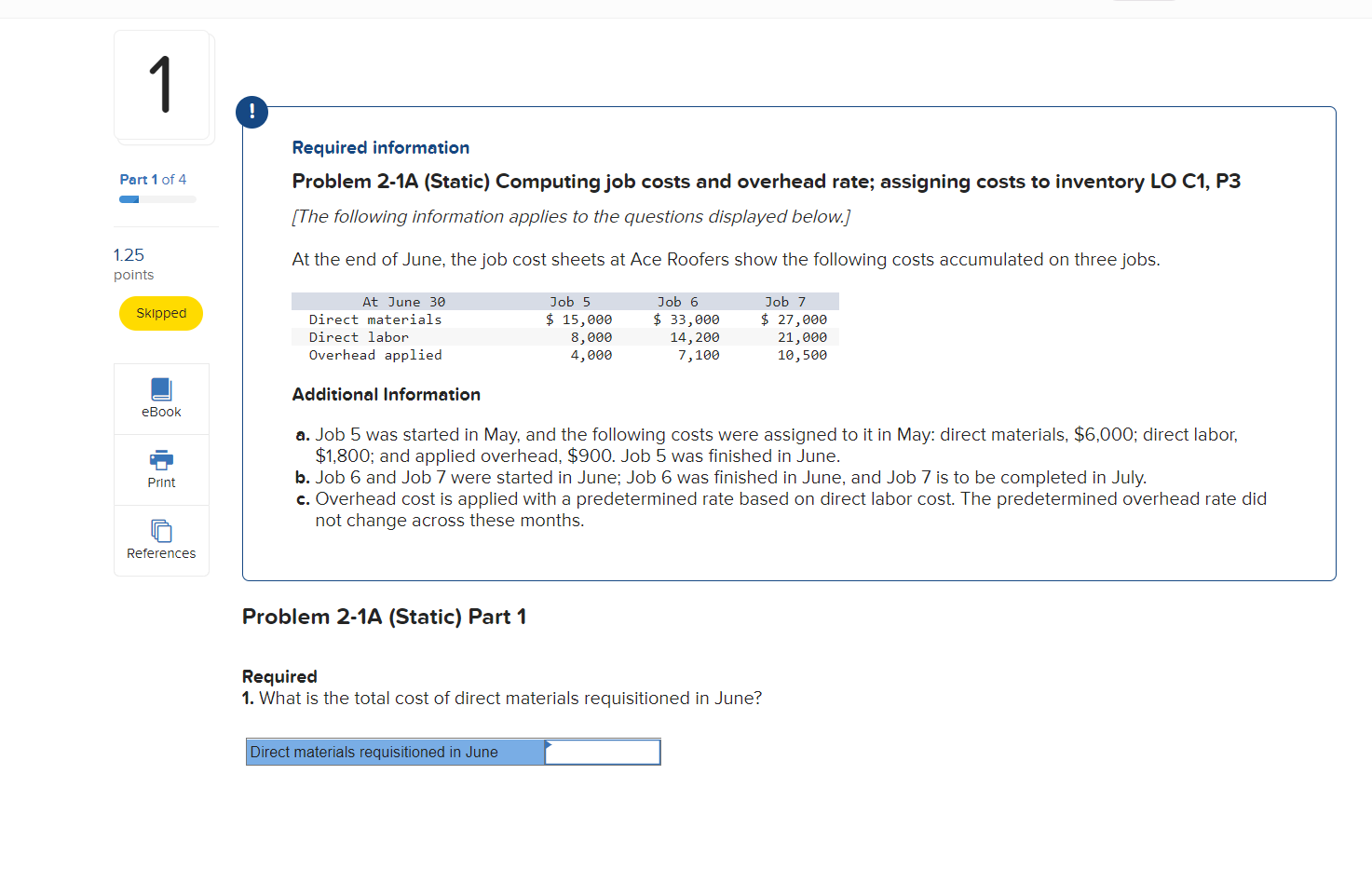Click the Print icon in the sidebar

(160, 469)
